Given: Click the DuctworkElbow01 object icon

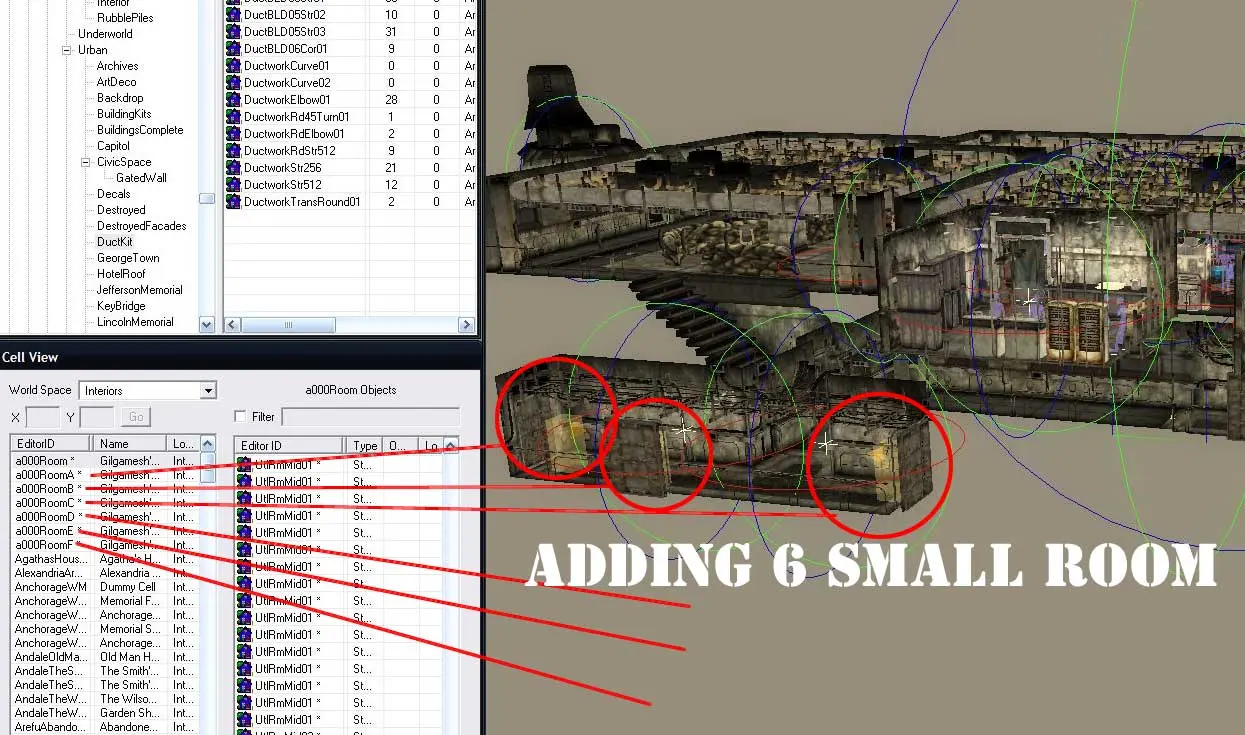Looking at the screenshot, I should click(x=233, y=100).
